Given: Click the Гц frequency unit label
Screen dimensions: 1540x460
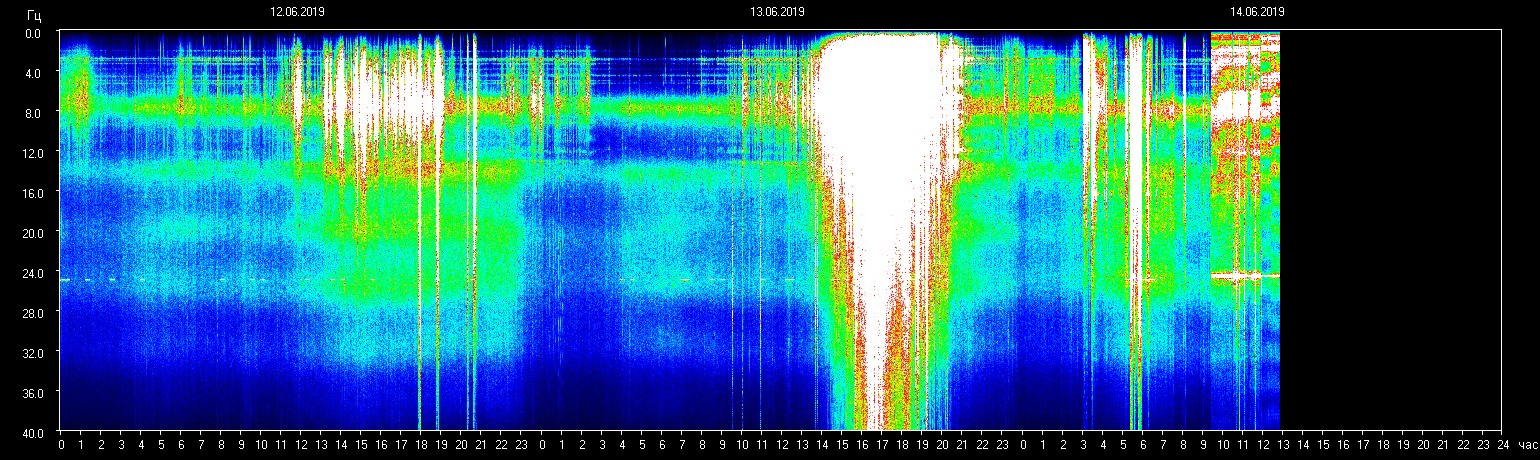Looking at the screenshot, I should pos(35,15).
